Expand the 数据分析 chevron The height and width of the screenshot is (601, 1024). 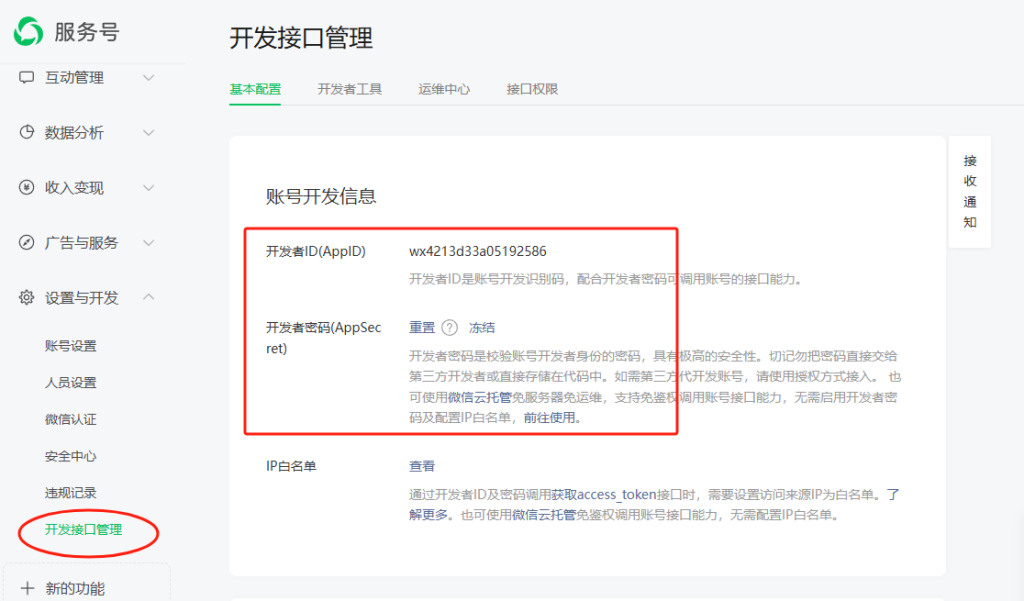[149, 133]
